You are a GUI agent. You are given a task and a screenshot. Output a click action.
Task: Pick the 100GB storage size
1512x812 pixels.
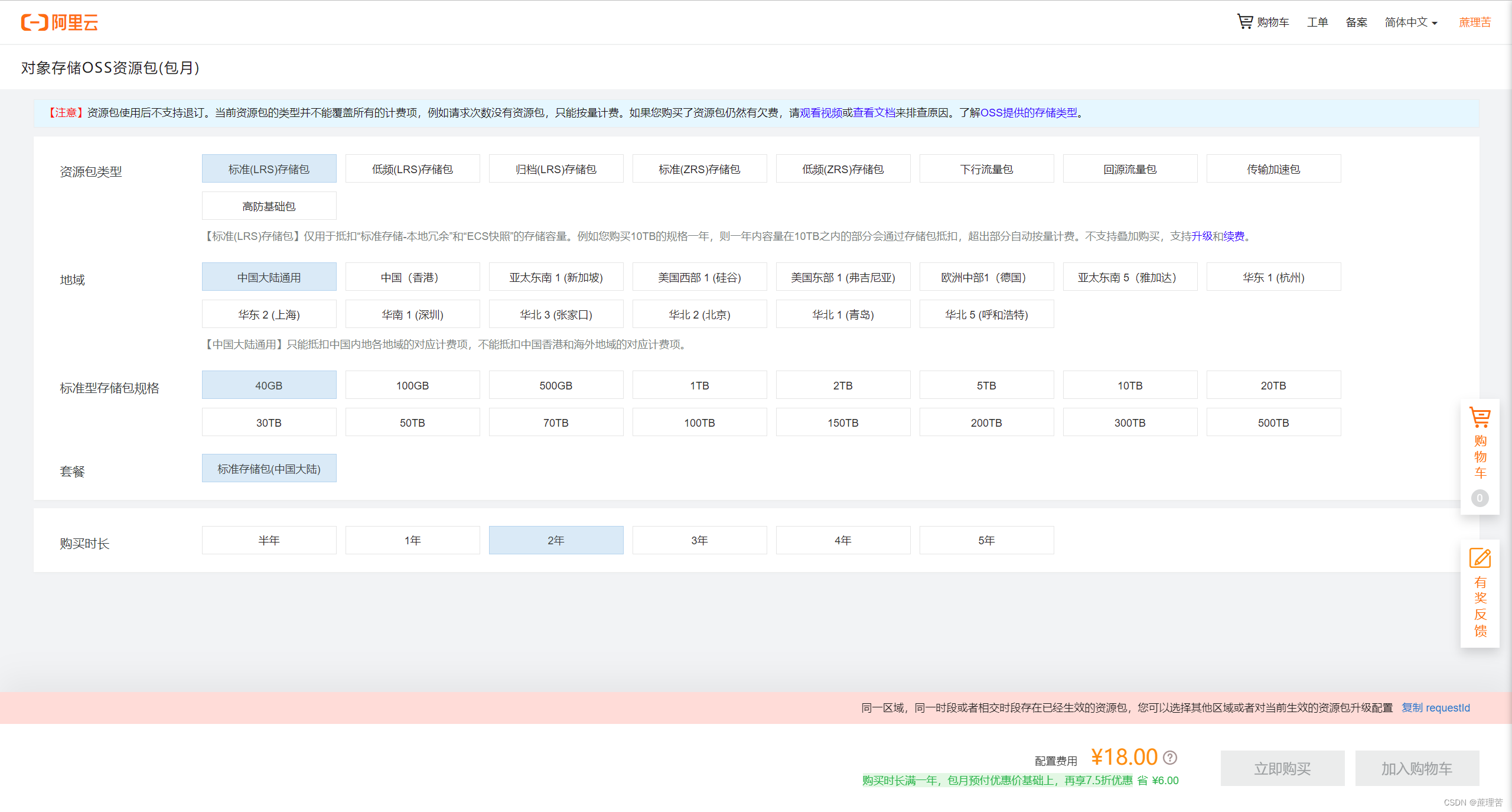[x=413, y=385]
